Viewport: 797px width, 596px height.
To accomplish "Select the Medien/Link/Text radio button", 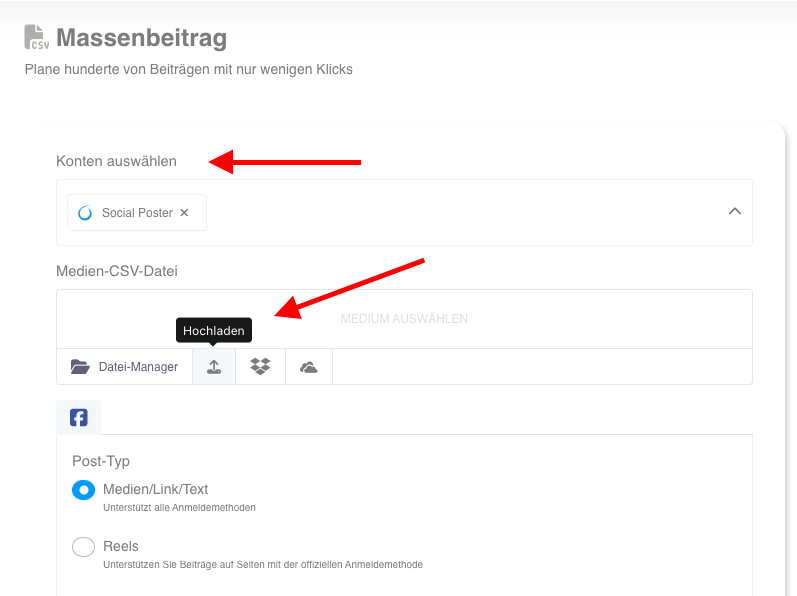I will [83, 490].
